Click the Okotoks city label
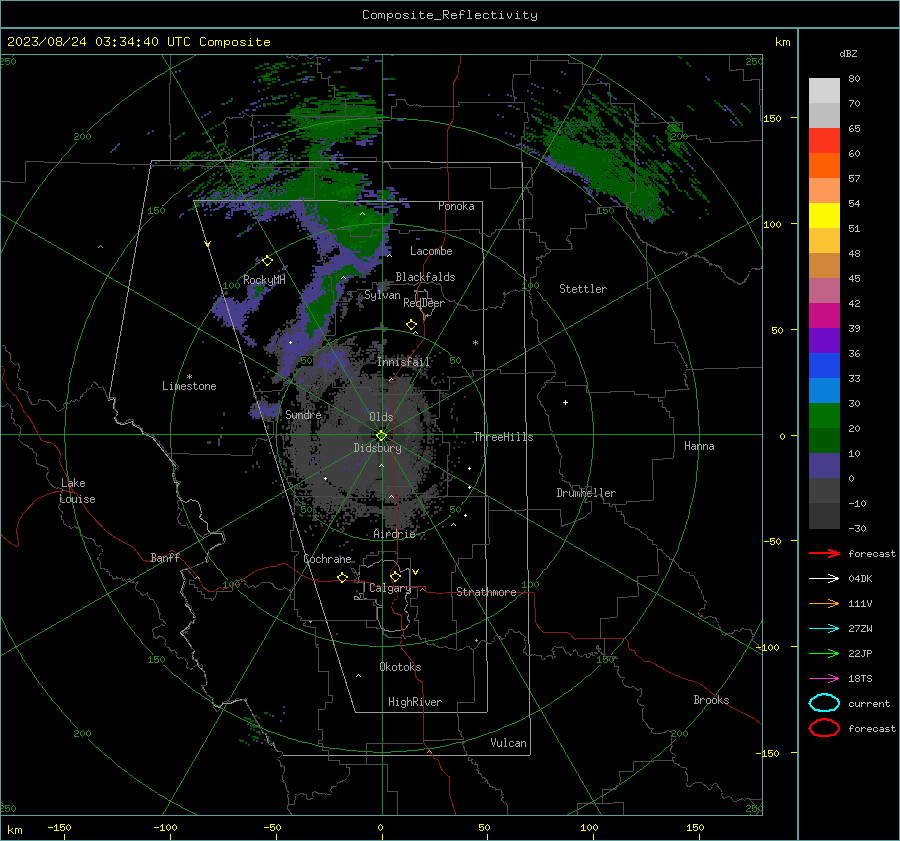Screen dimensions: 900x841 click(400, 667)
